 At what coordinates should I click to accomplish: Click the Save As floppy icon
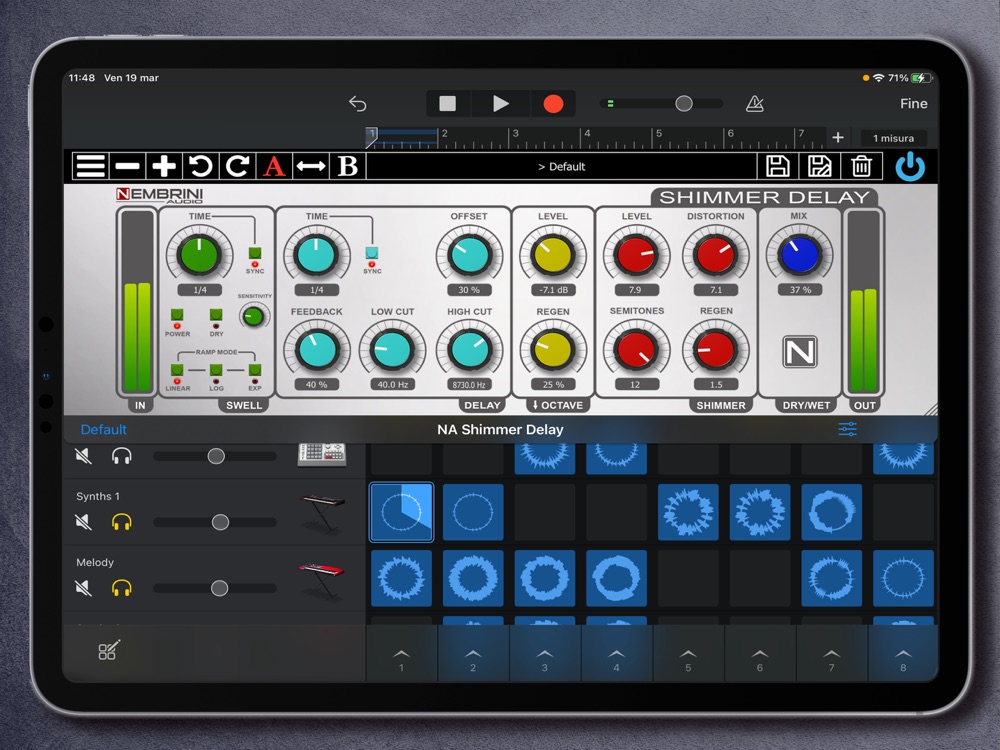820,166
